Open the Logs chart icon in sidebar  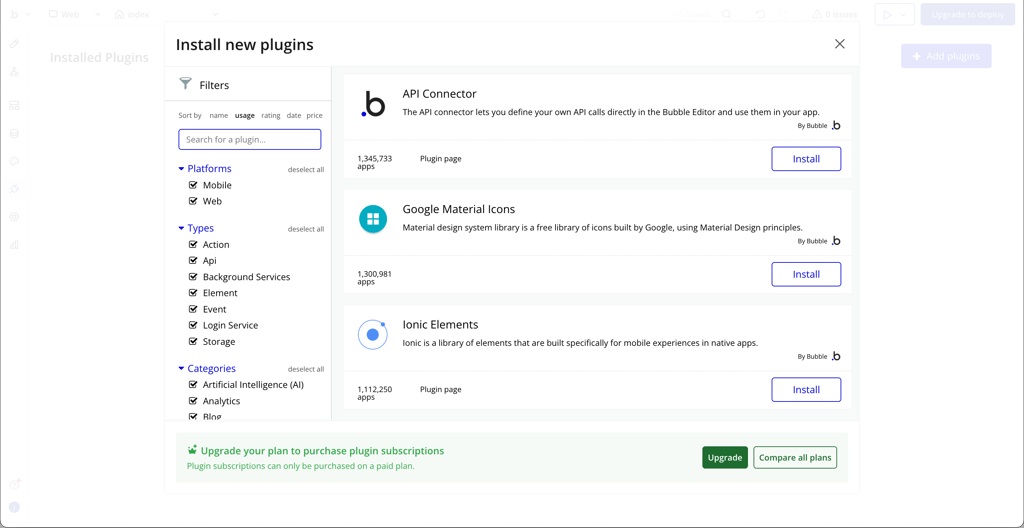pos(14,245)
